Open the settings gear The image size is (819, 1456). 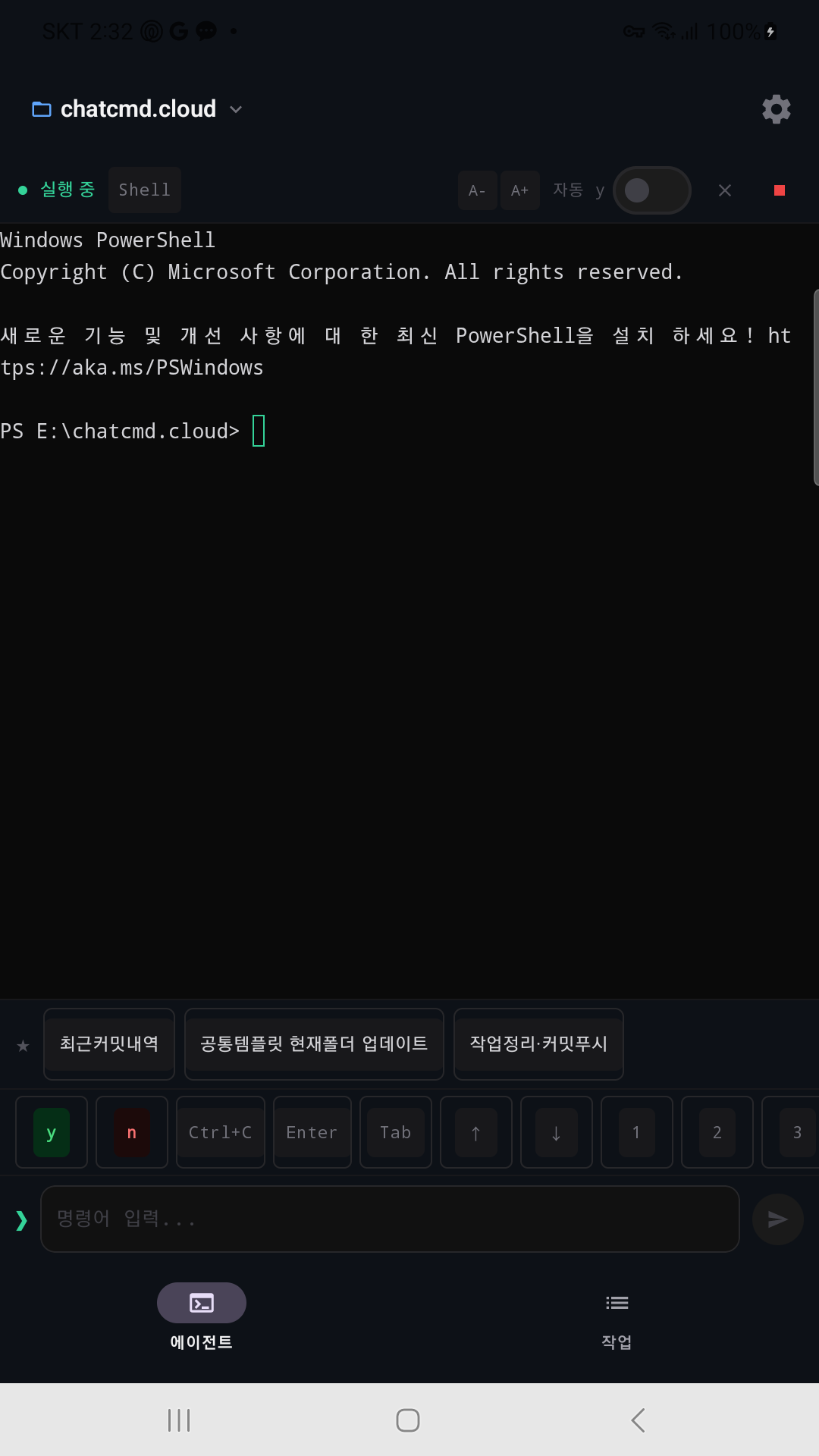[x=776, y=109]
